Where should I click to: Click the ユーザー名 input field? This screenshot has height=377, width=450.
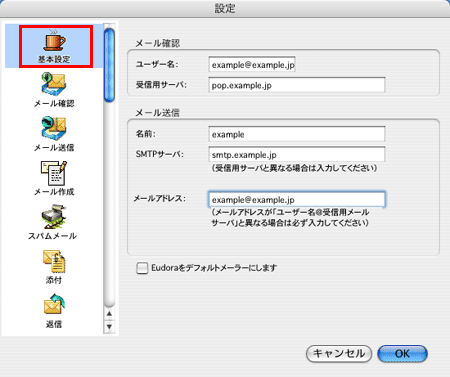(252, 64)
